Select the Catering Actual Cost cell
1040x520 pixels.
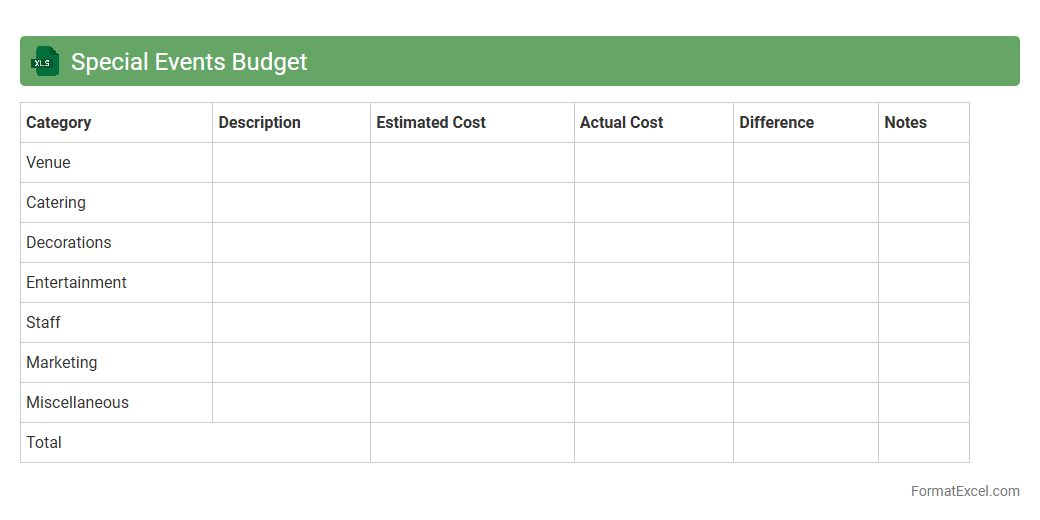pyautogui.click(x=654, y=203)
